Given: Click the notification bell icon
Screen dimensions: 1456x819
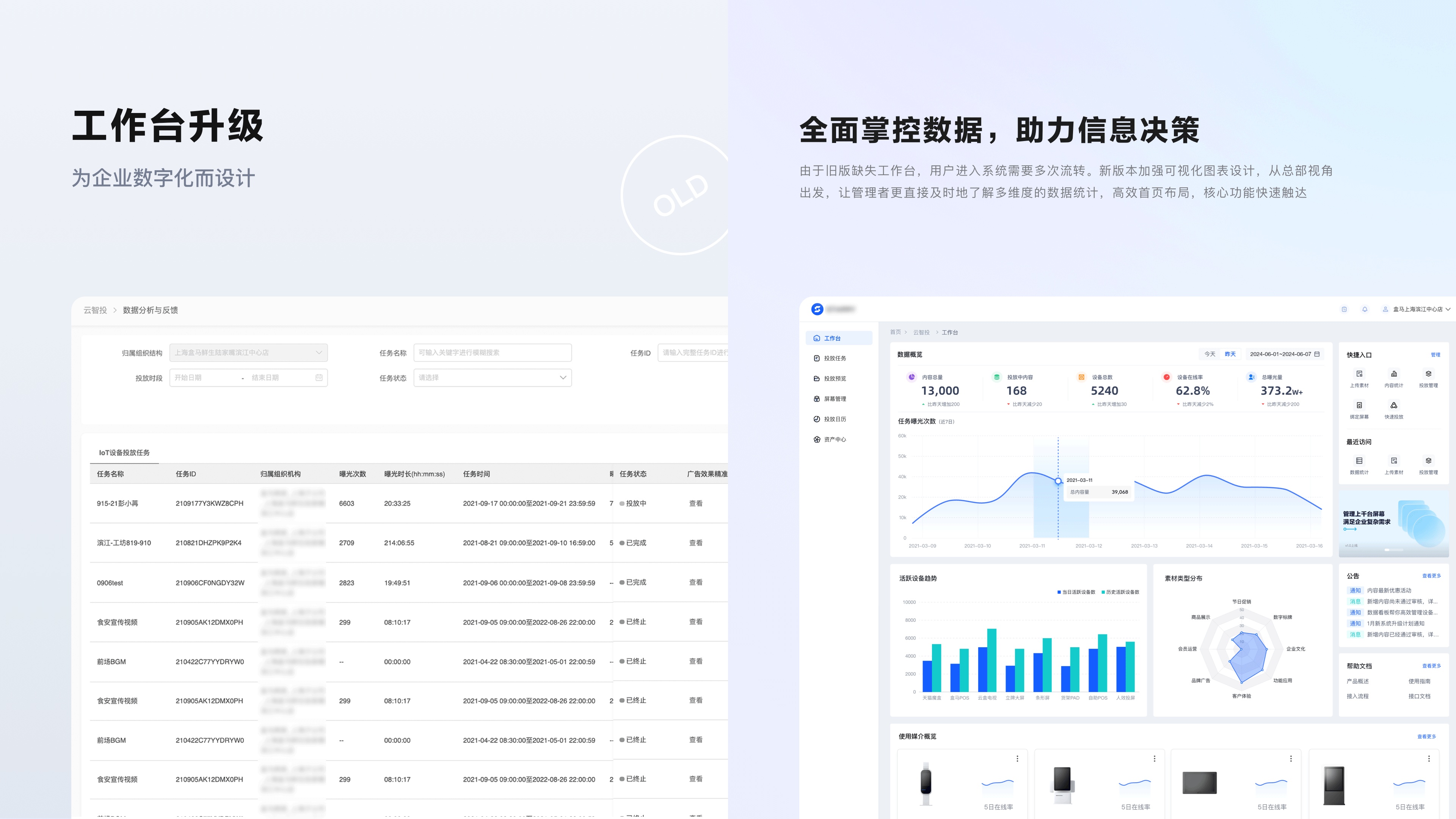Looking at the screenshot, I should click(x=1365, y=309).
